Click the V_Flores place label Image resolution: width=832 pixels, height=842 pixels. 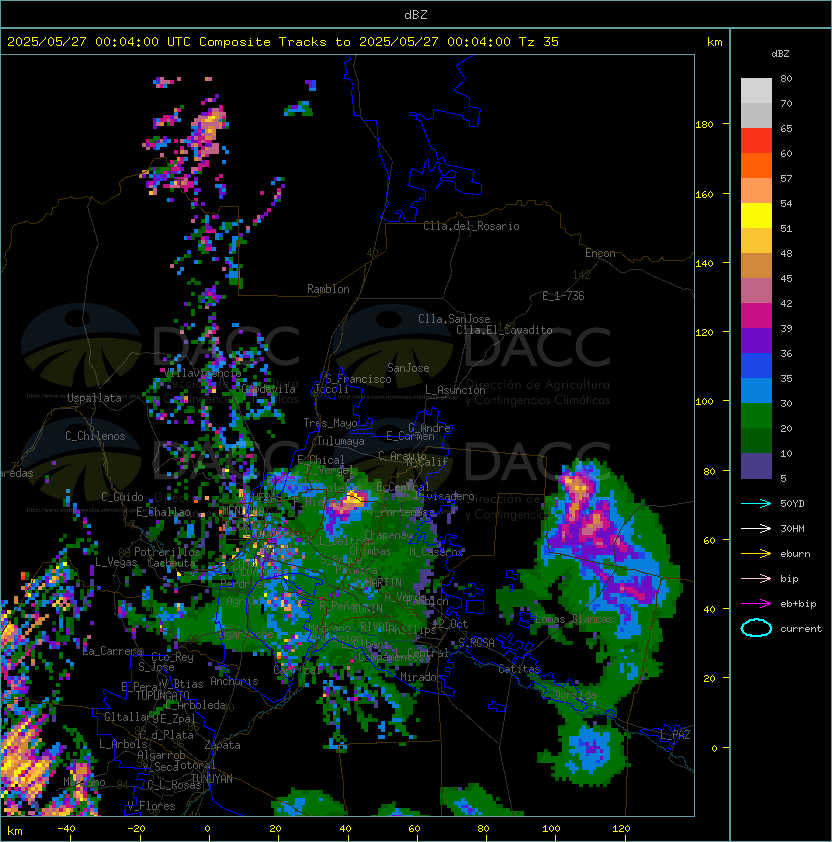coord(151,806)
